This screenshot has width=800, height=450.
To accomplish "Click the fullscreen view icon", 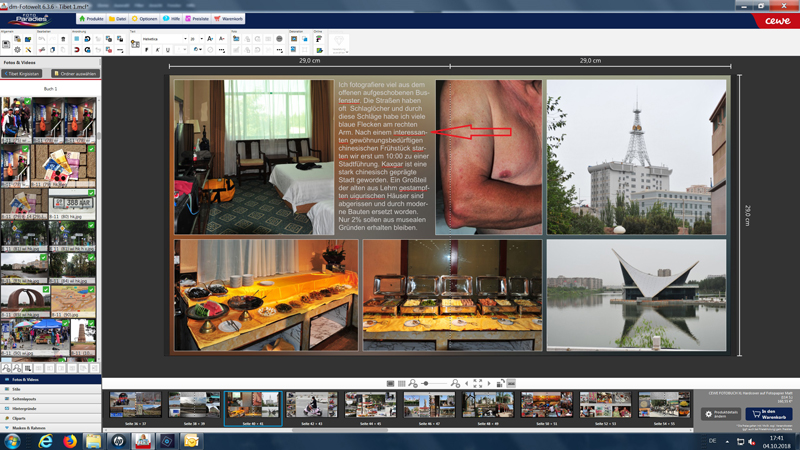I will coord(477,383).
